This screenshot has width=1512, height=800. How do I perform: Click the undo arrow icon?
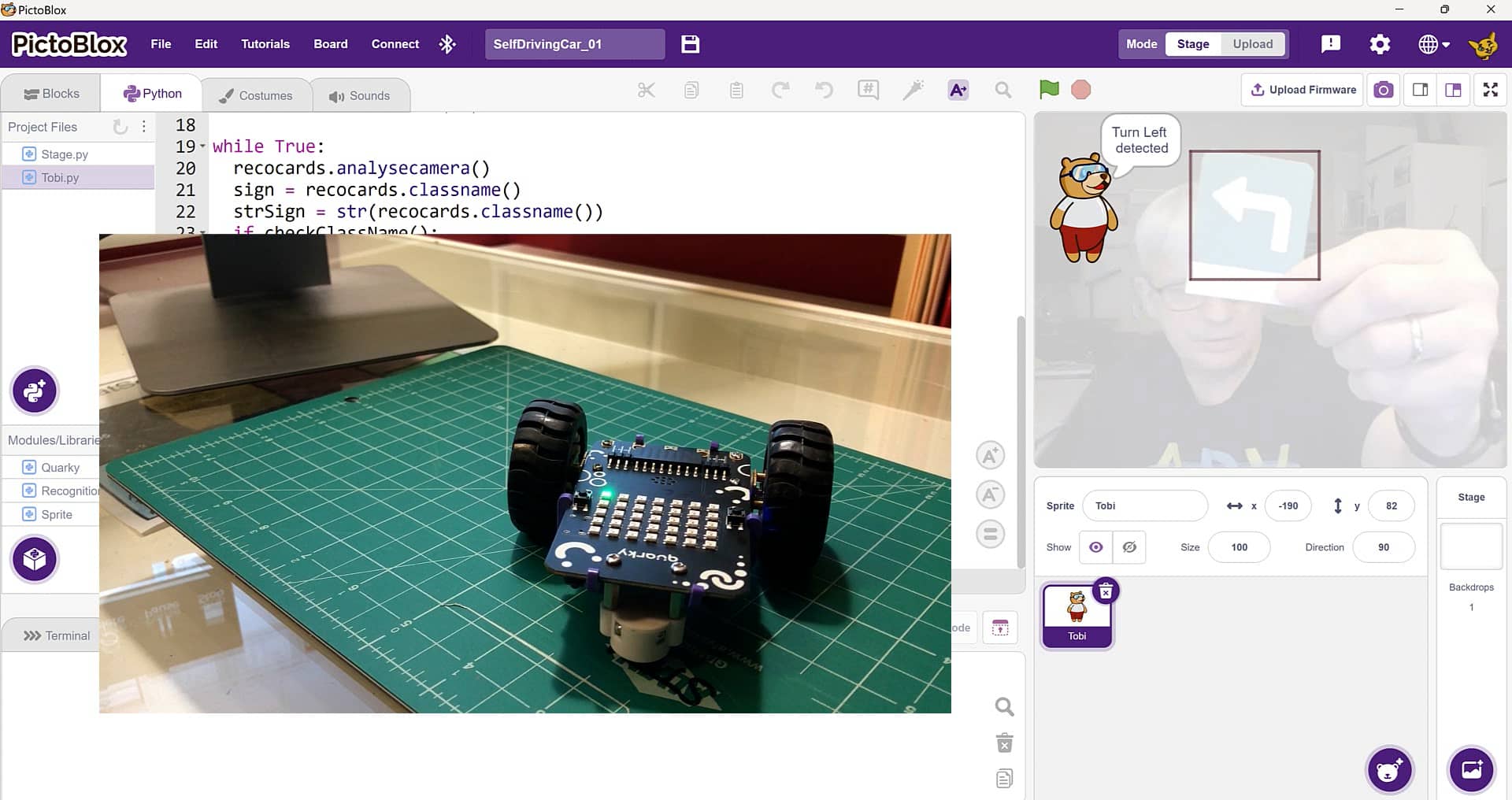[824, 90]
